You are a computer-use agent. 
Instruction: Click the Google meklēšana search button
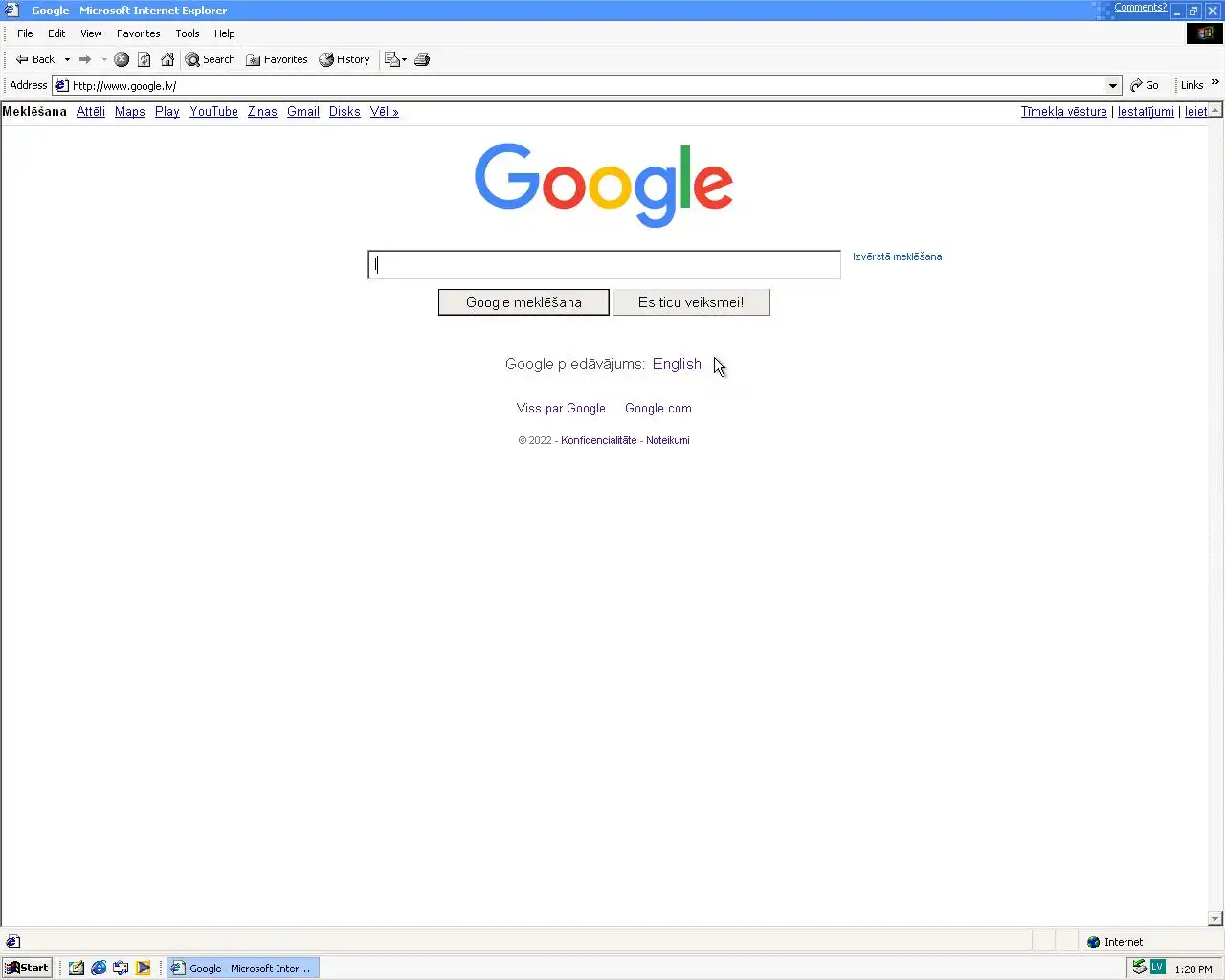pos(523,302)
